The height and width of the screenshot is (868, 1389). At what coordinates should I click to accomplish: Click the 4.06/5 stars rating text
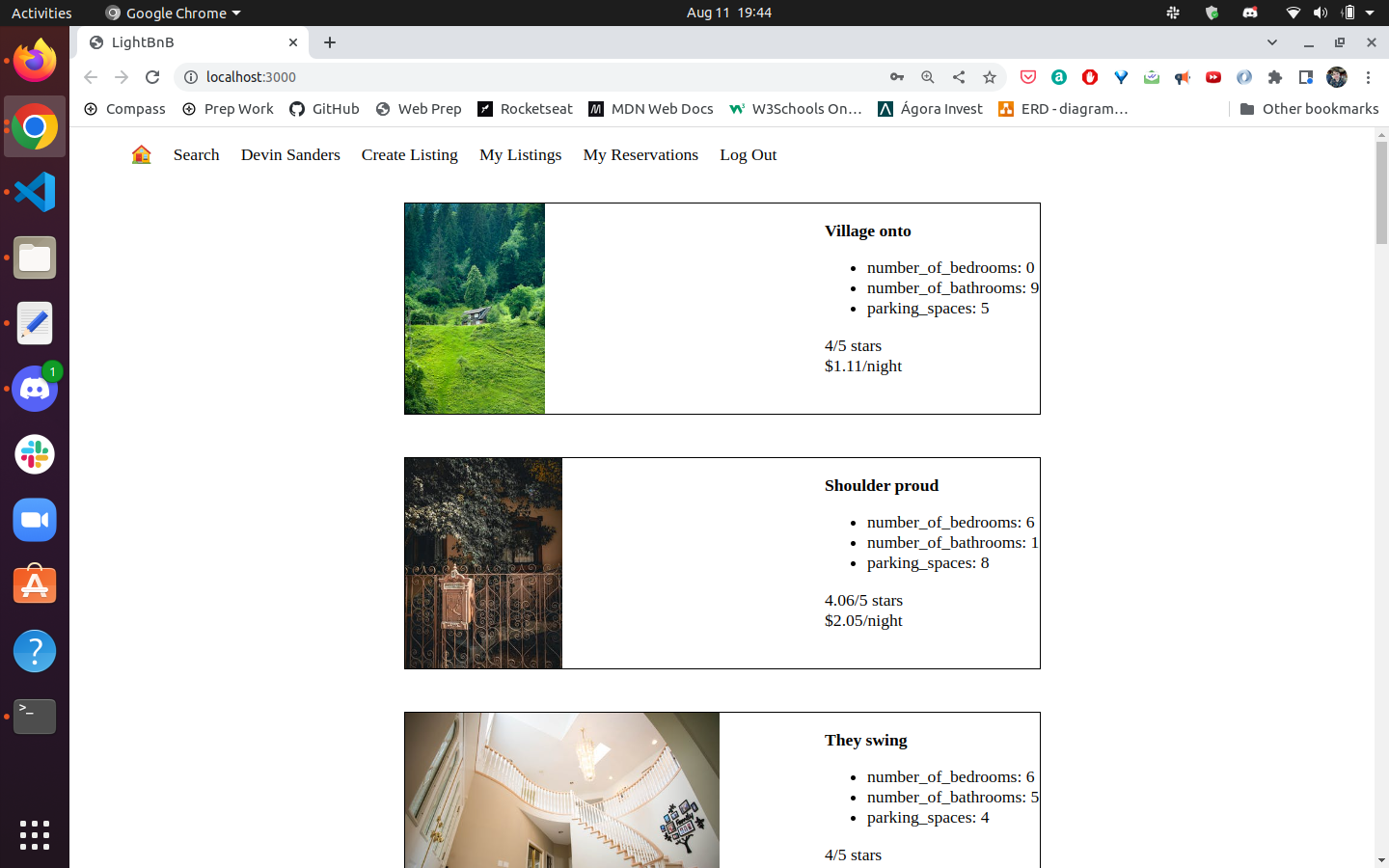click(x=863, y=600)
